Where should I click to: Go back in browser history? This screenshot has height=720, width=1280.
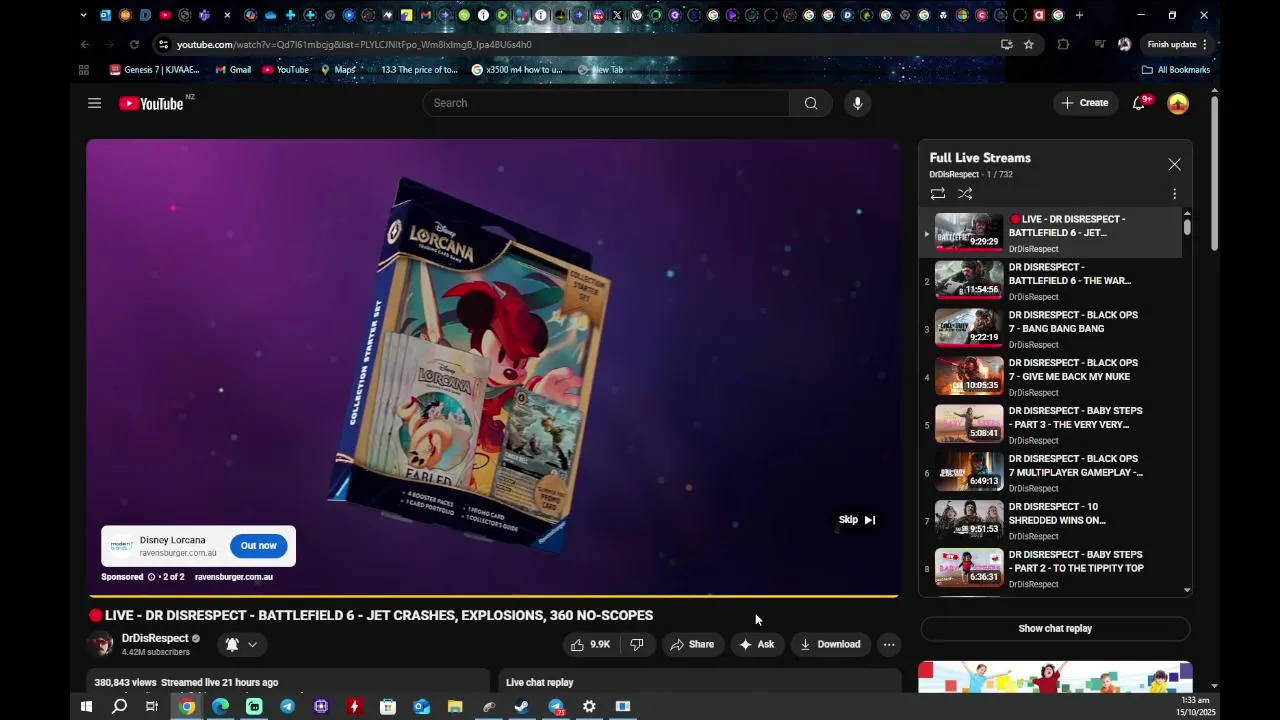[84, 44]
